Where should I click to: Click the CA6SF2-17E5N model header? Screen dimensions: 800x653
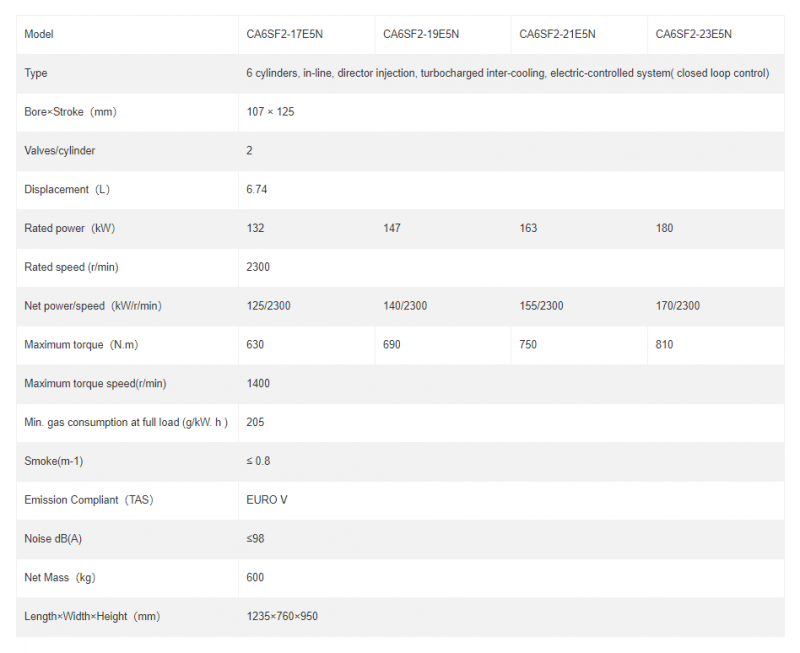pyautogui.click(x=284, y=34)
